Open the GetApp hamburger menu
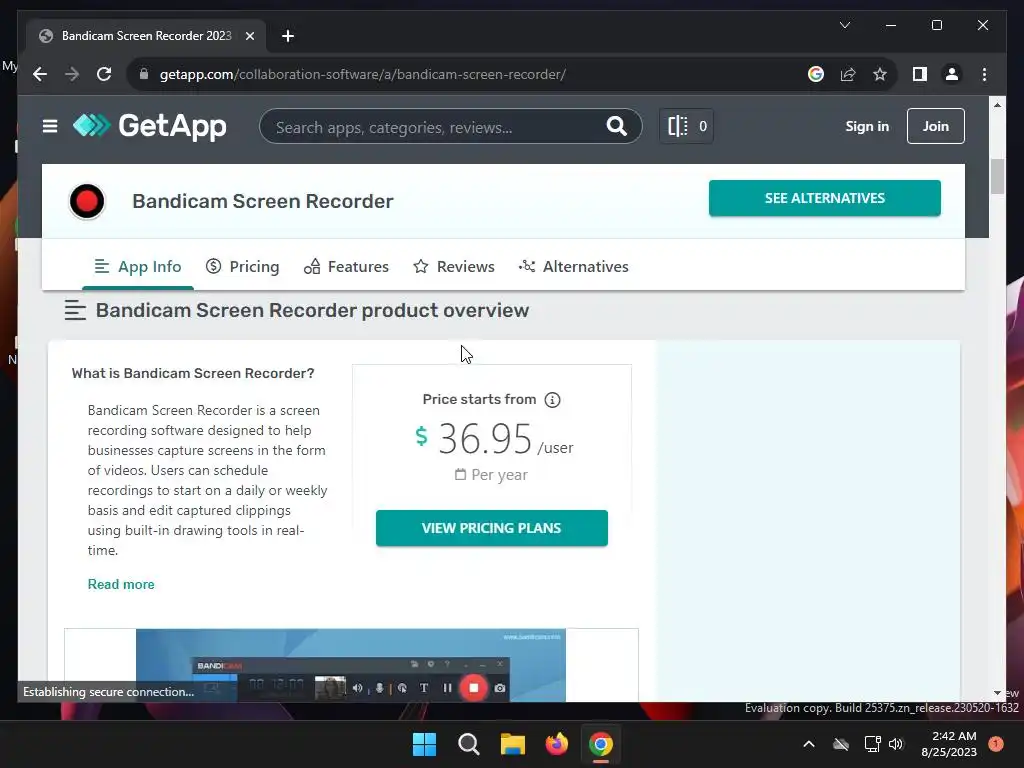This screenshot has height=768, width=1024. 50,126
